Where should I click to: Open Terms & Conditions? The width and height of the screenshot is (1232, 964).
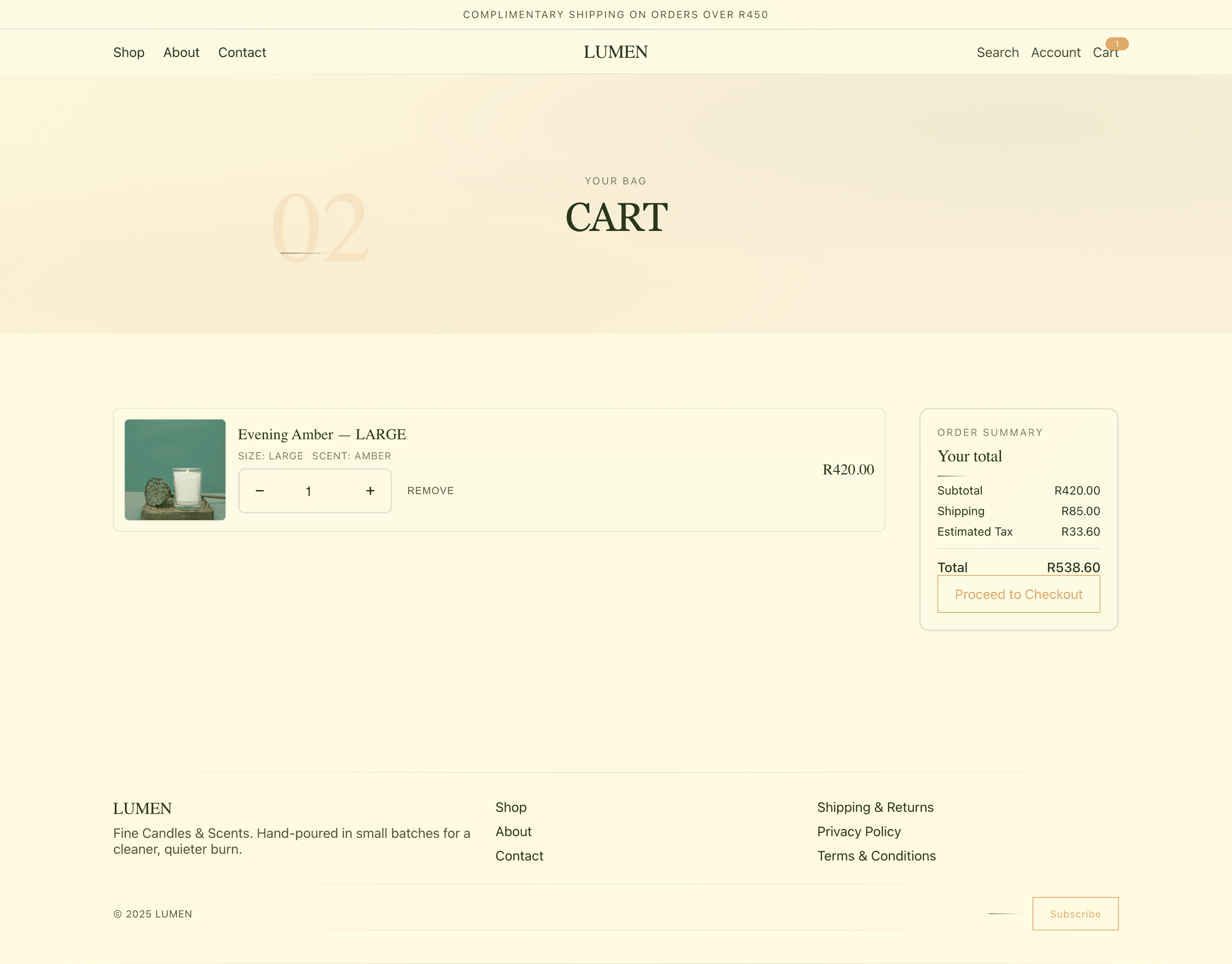[877, 855]
